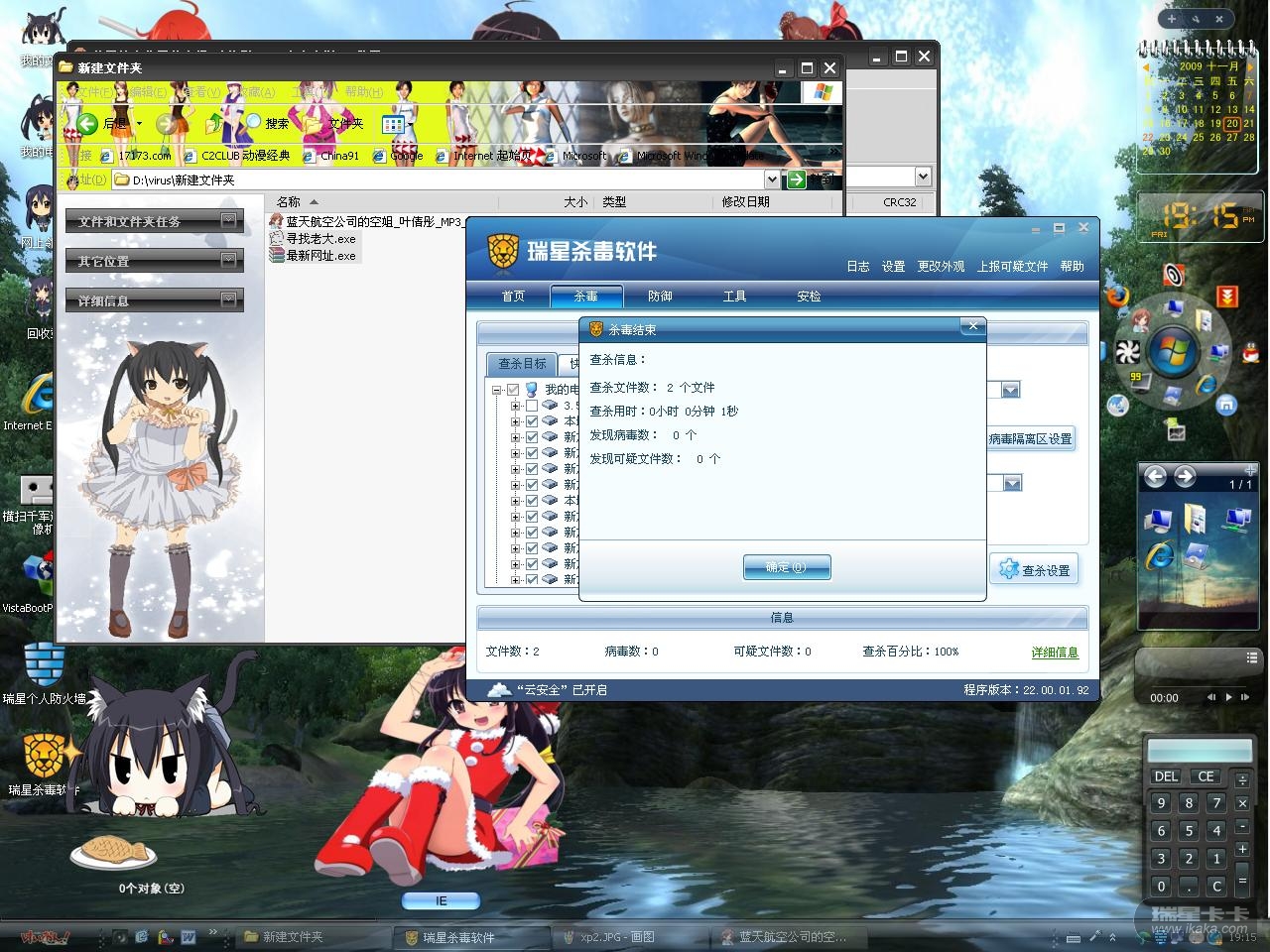
Task: Uncheck the sixth checkbox in scan tree
Action: coord(532,469)
